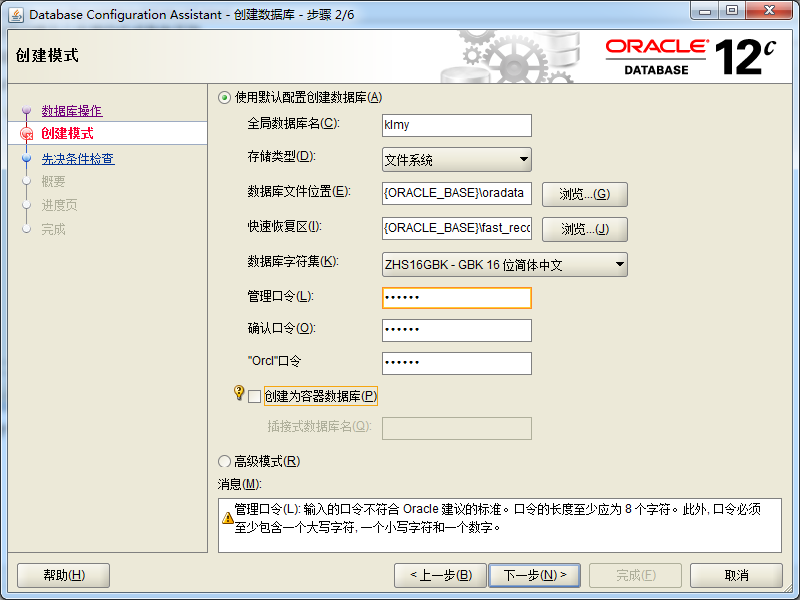
Task: Go back with 上一步 button
Action: (x=441, y=576)
